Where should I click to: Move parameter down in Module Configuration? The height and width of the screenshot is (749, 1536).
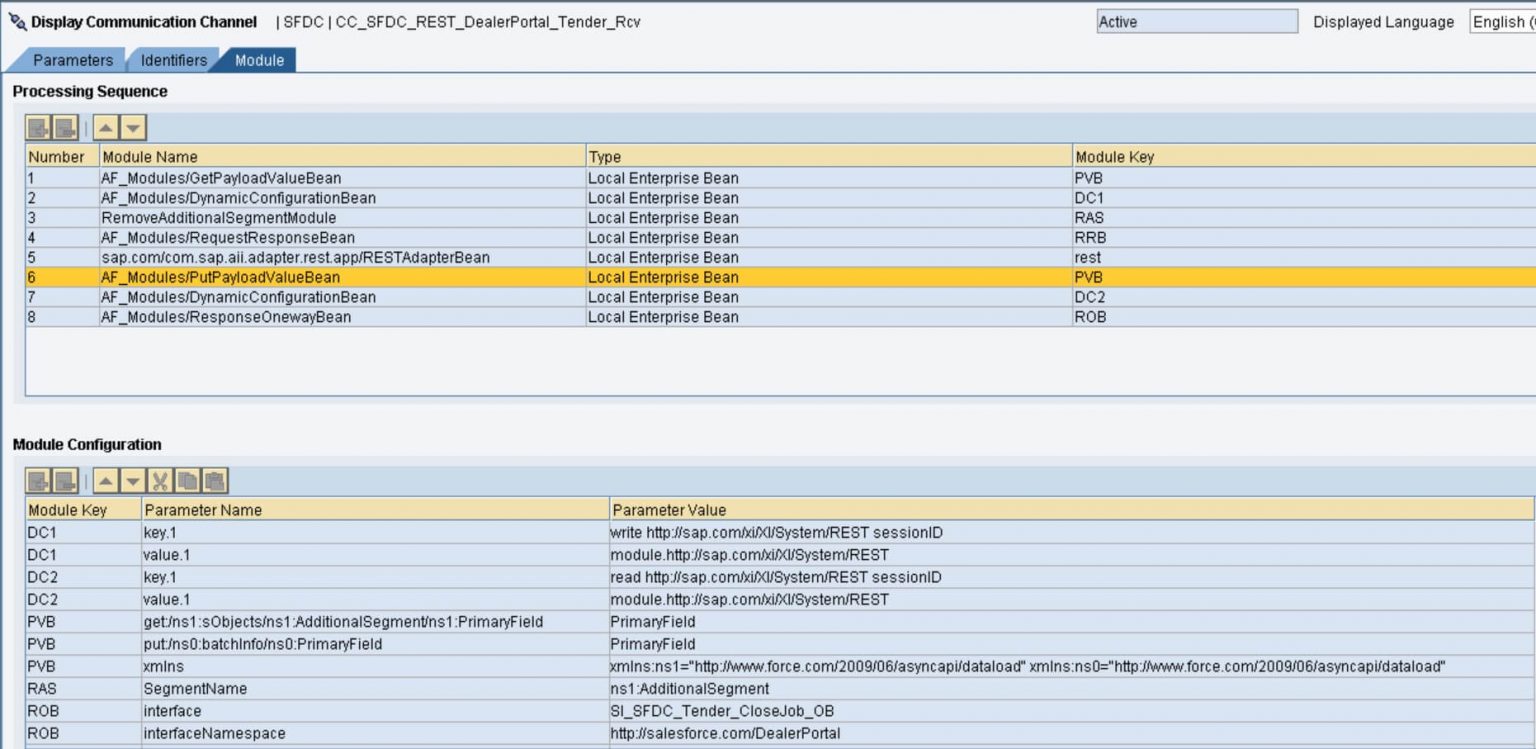(134, 481)
